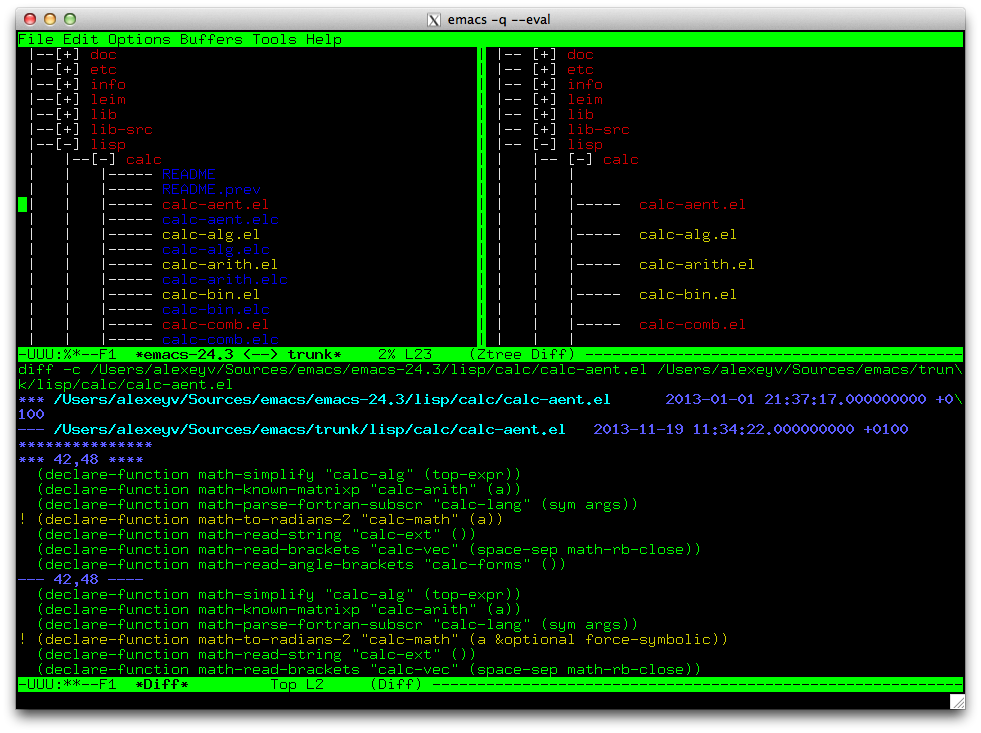Click the lisp folder name in right pane

click(x=585, y=144)
